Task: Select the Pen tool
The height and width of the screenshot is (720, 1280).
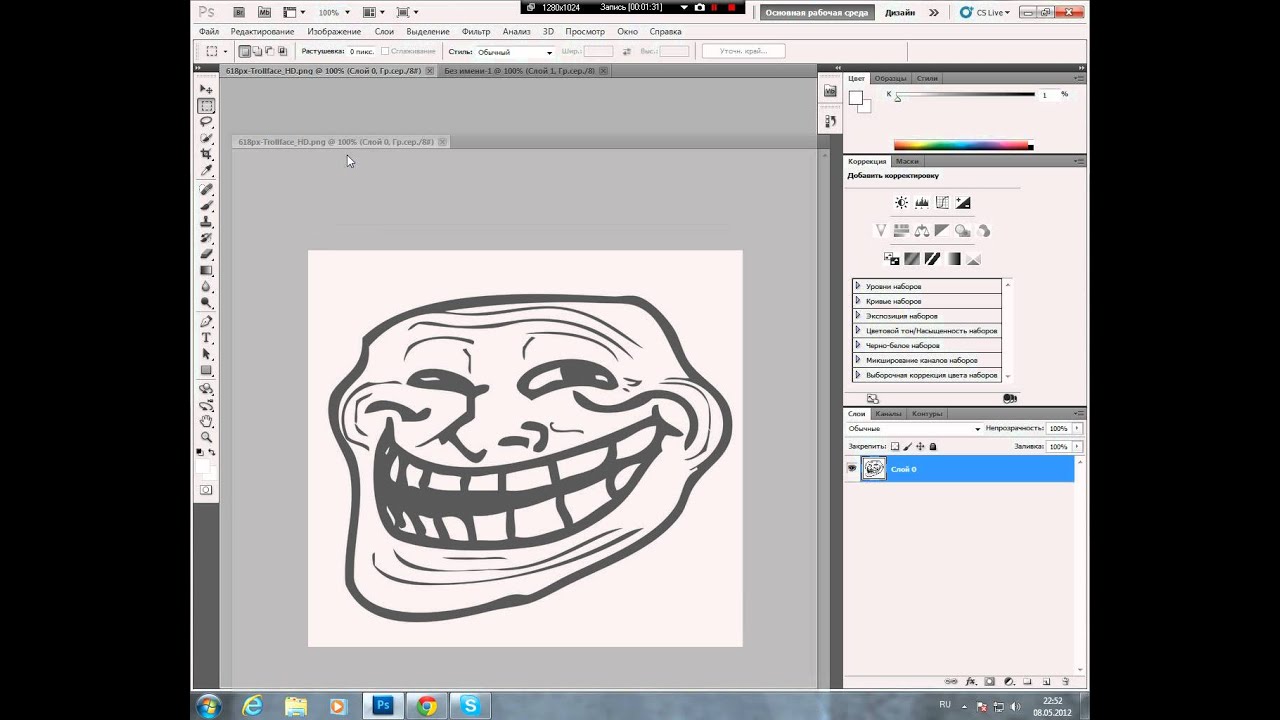Action: [206, 321]
